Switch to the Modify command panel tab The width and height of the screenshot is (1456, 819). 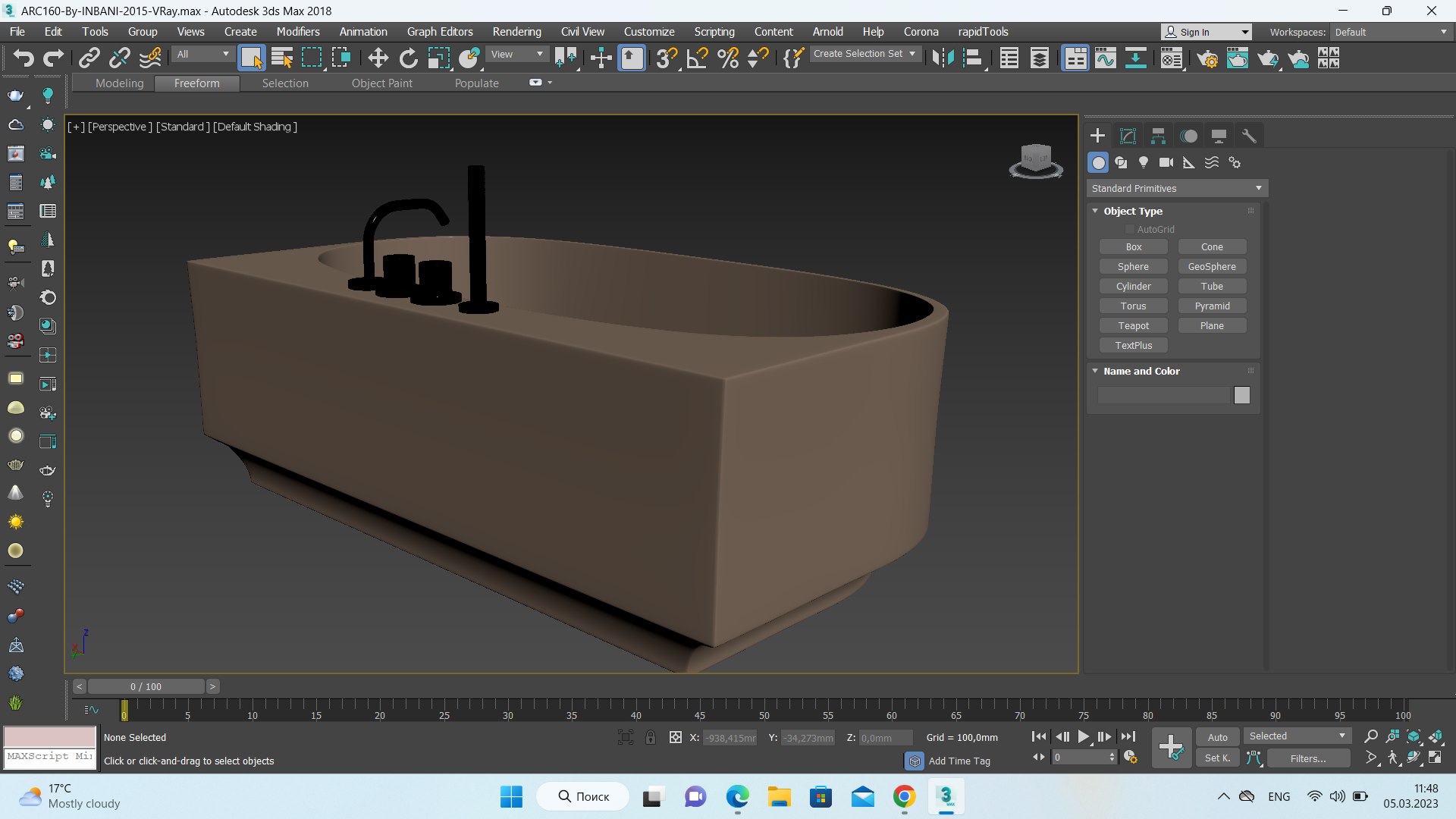click(x=1128, y=136)
